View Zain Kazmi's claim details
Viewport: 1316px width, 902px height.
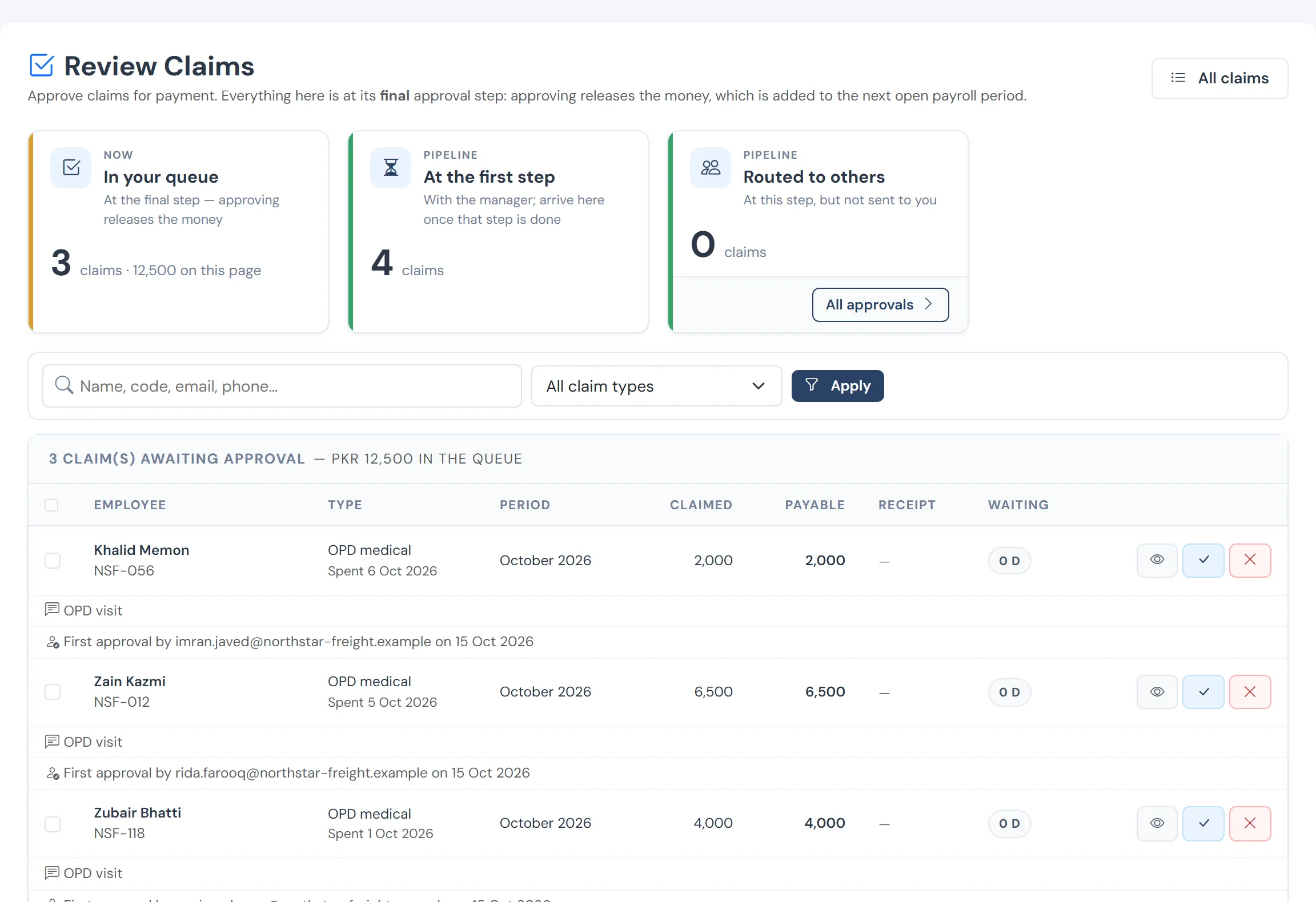[x=1157, y=691]
